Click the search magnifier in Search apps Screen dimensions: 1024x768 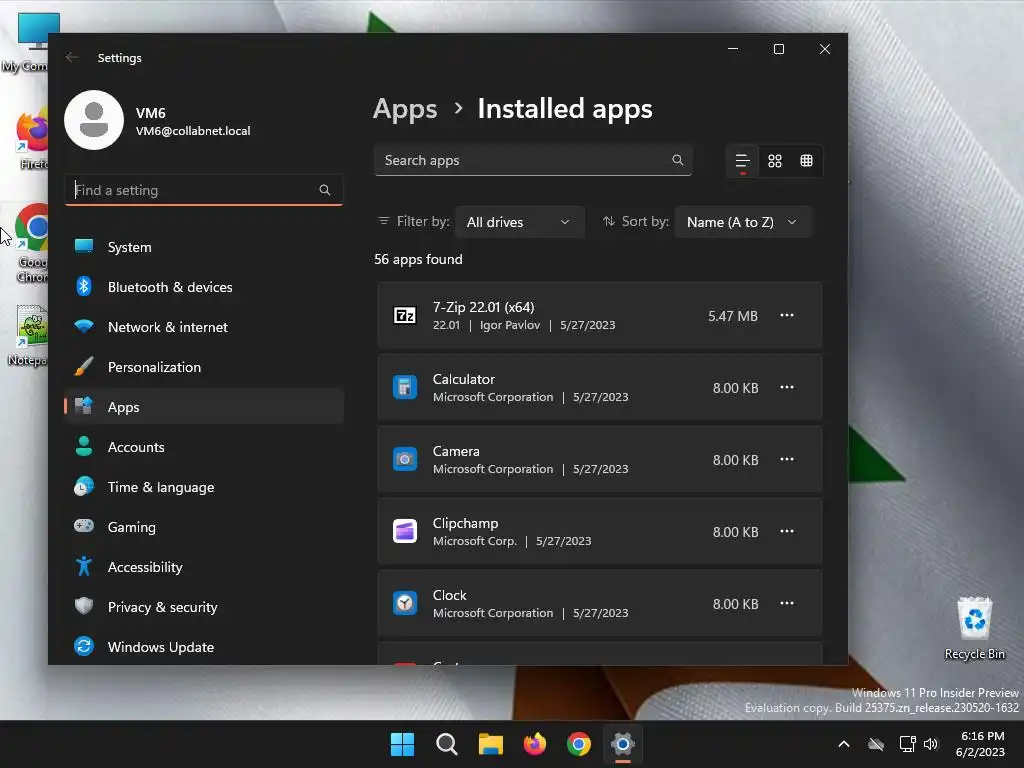coord(677,160)
